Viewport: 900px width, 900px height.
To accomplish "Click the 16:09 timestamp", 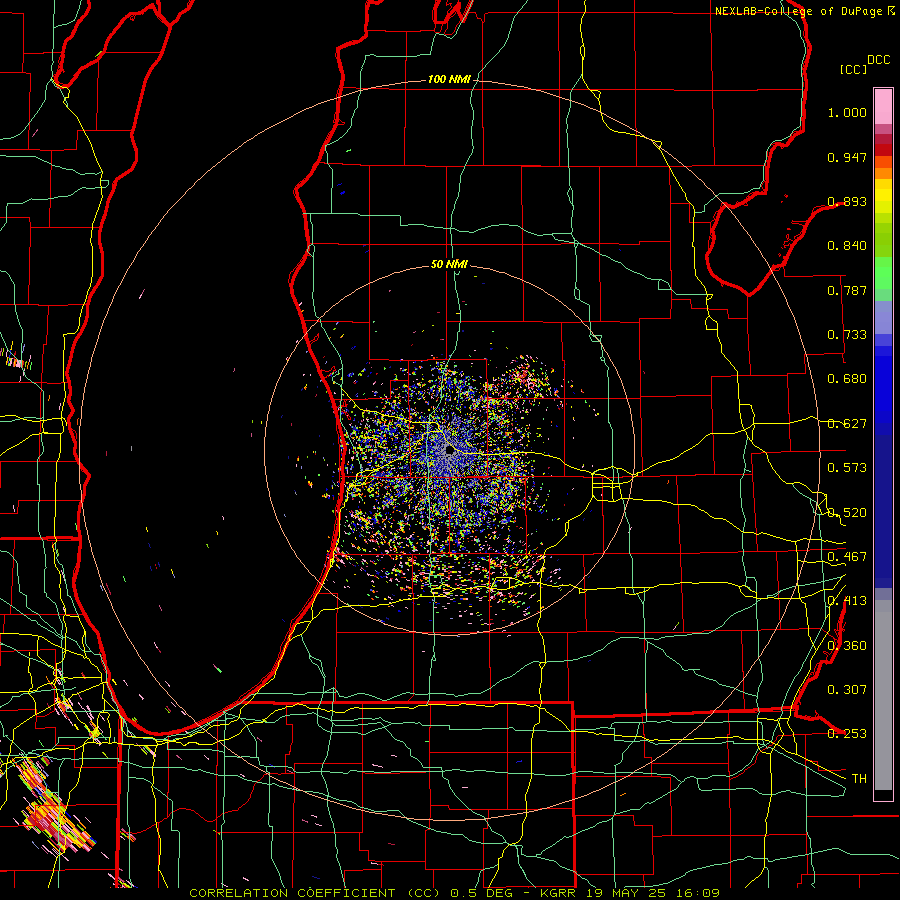I will click(697, 893).
